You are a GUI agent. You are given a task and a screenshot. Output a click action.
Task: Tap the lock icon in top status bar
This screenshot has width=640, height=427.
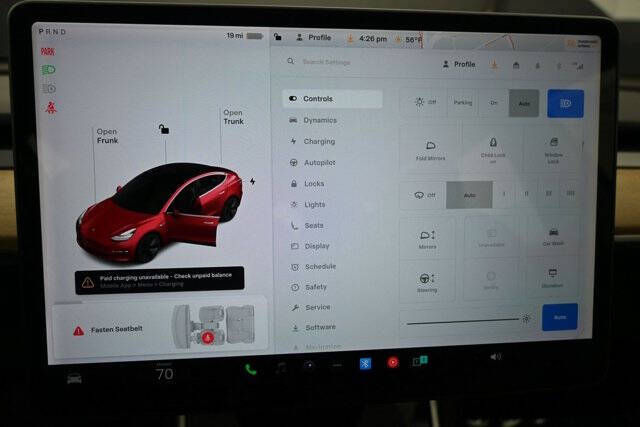(278, 37)
